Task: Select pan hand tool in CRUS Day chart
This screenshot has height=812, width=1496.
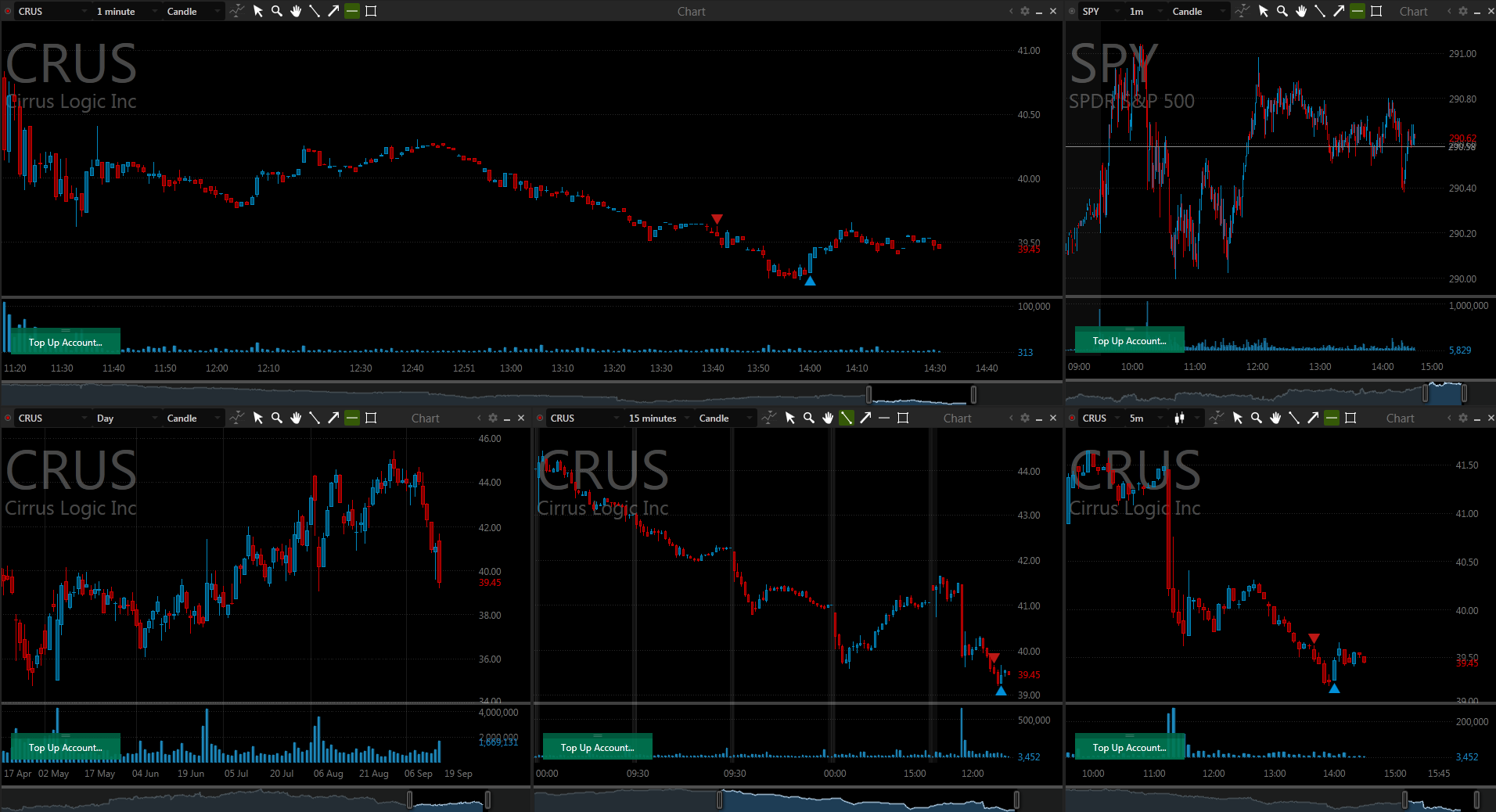Action: point(296,418)
